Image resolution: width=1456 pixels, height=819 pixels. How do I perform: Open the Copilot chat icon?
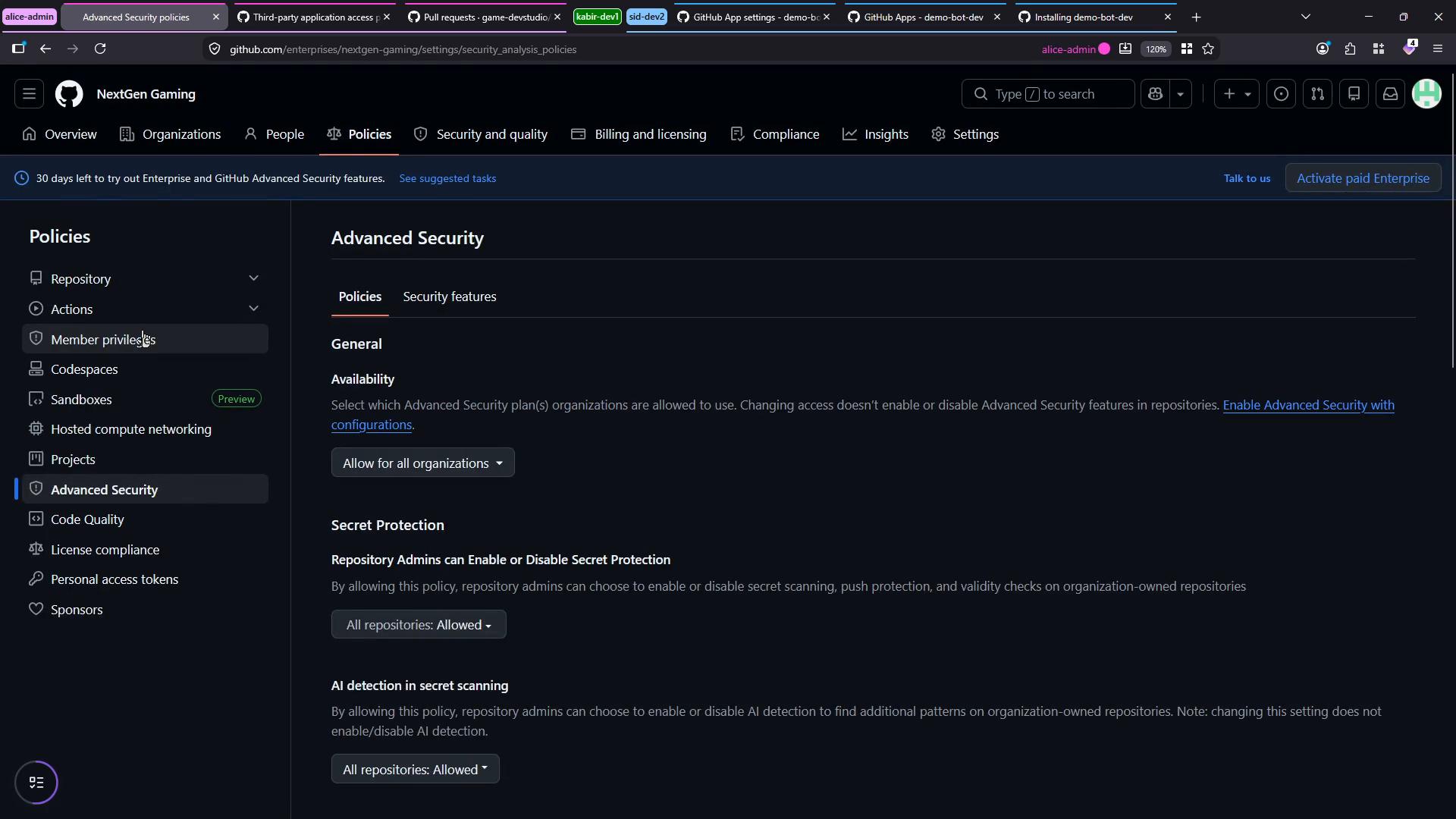click(1155, 94)
